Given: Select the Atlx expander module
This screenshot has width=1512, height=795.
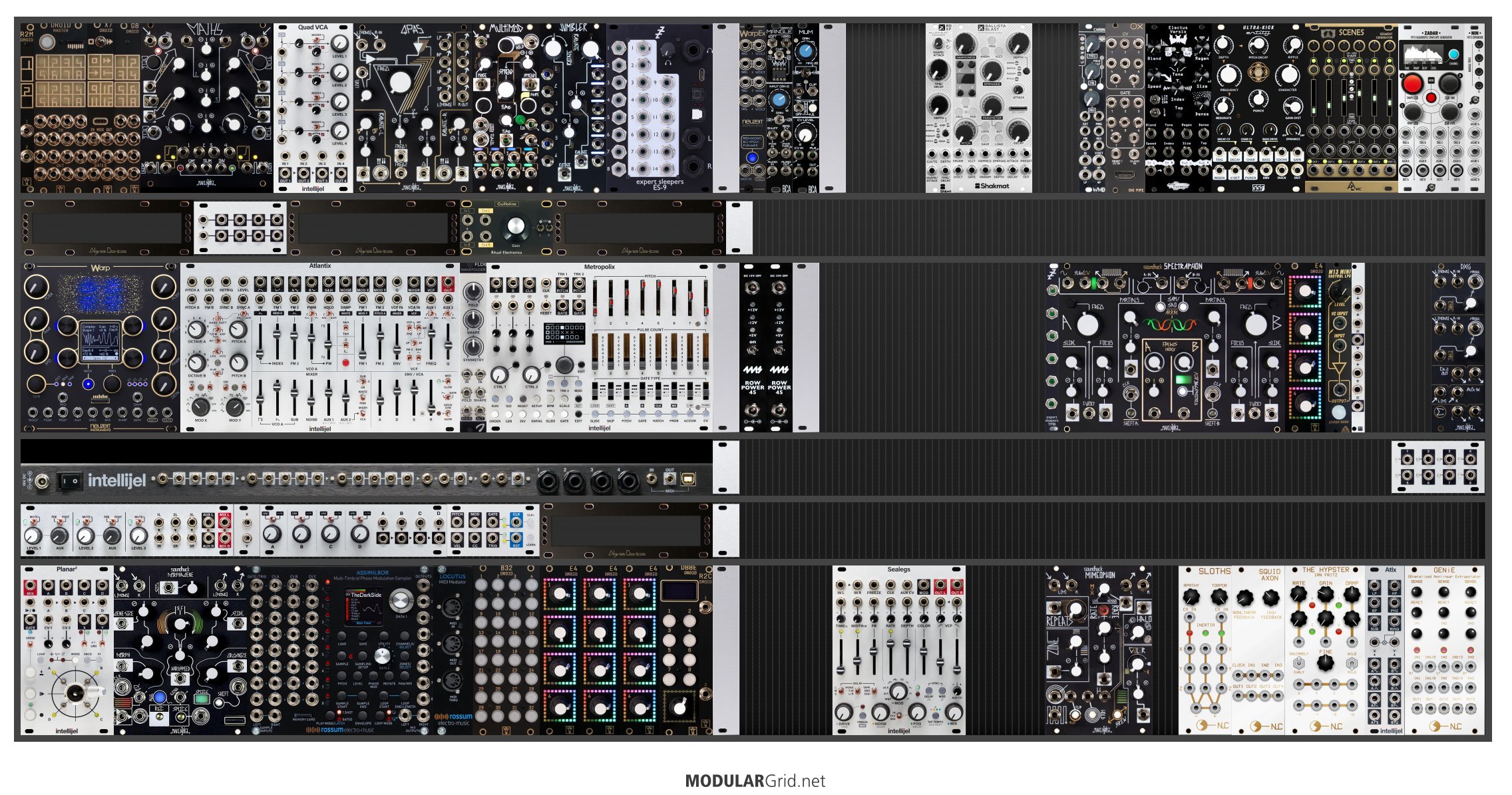Looking at the screenshot, I should pos(1385,651).
